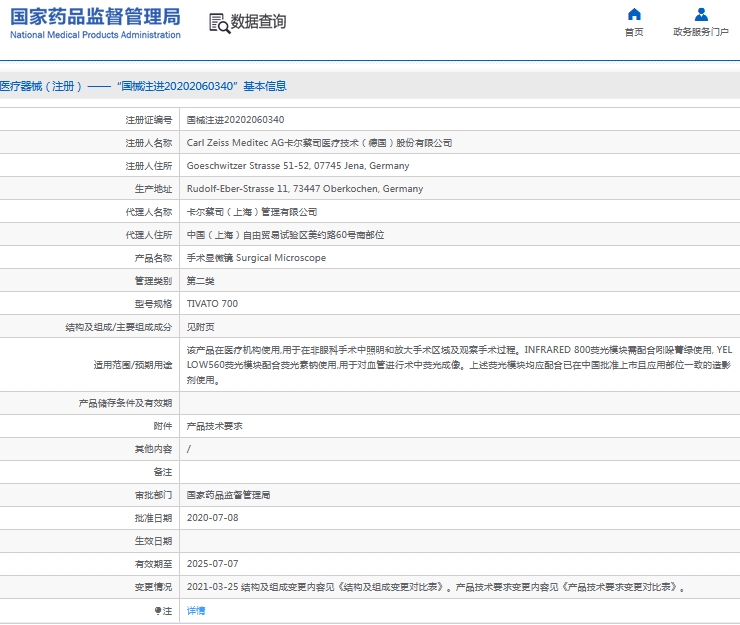Click the agent name 卡尔蔡司（上海）管理有限公司
The height and width of the screenshot is (625, 740).
(252, 212)
